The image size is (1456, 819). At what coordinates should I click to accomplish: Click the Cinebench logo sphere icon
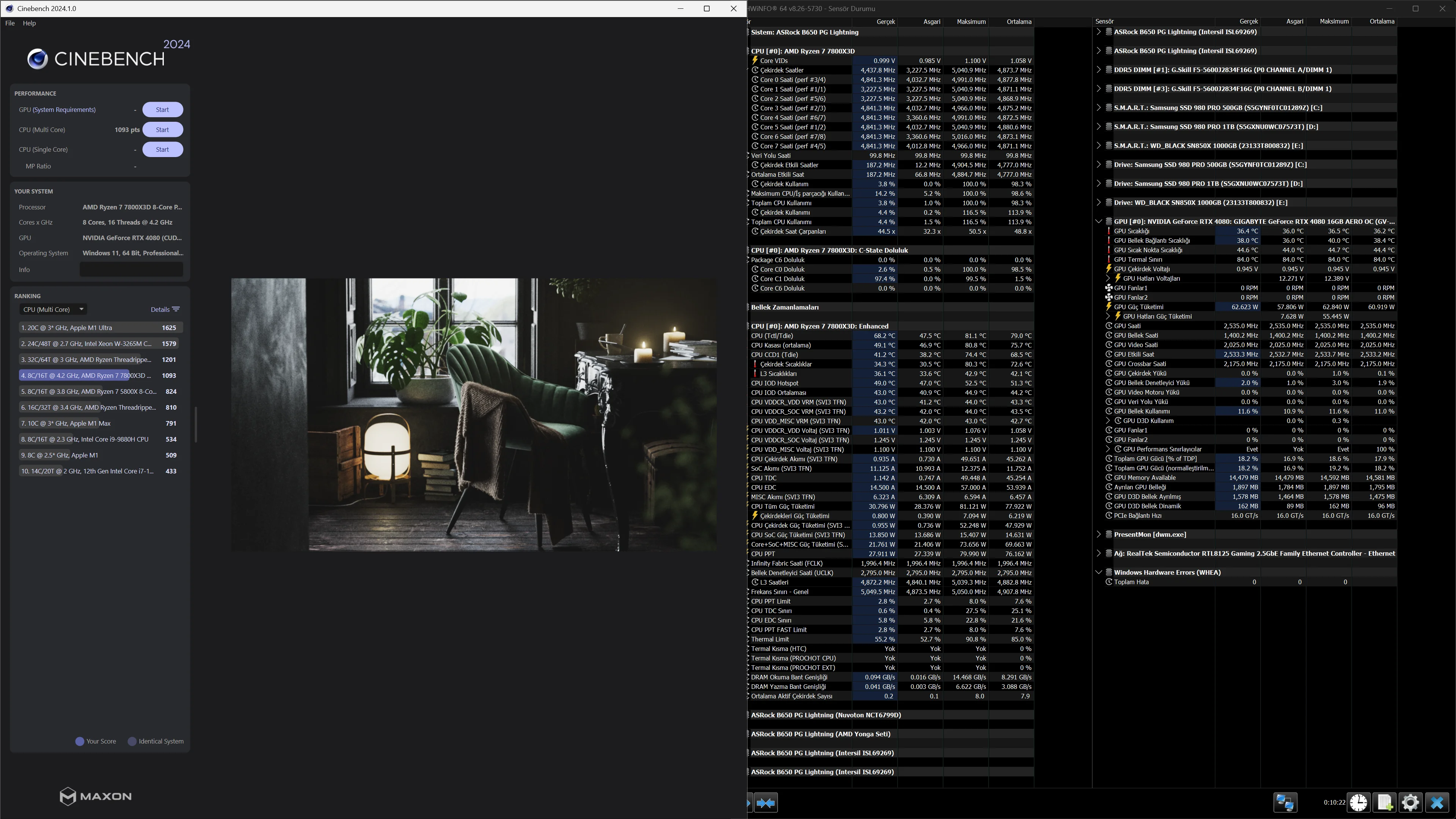pyautogui.click(x=37, y=59)
